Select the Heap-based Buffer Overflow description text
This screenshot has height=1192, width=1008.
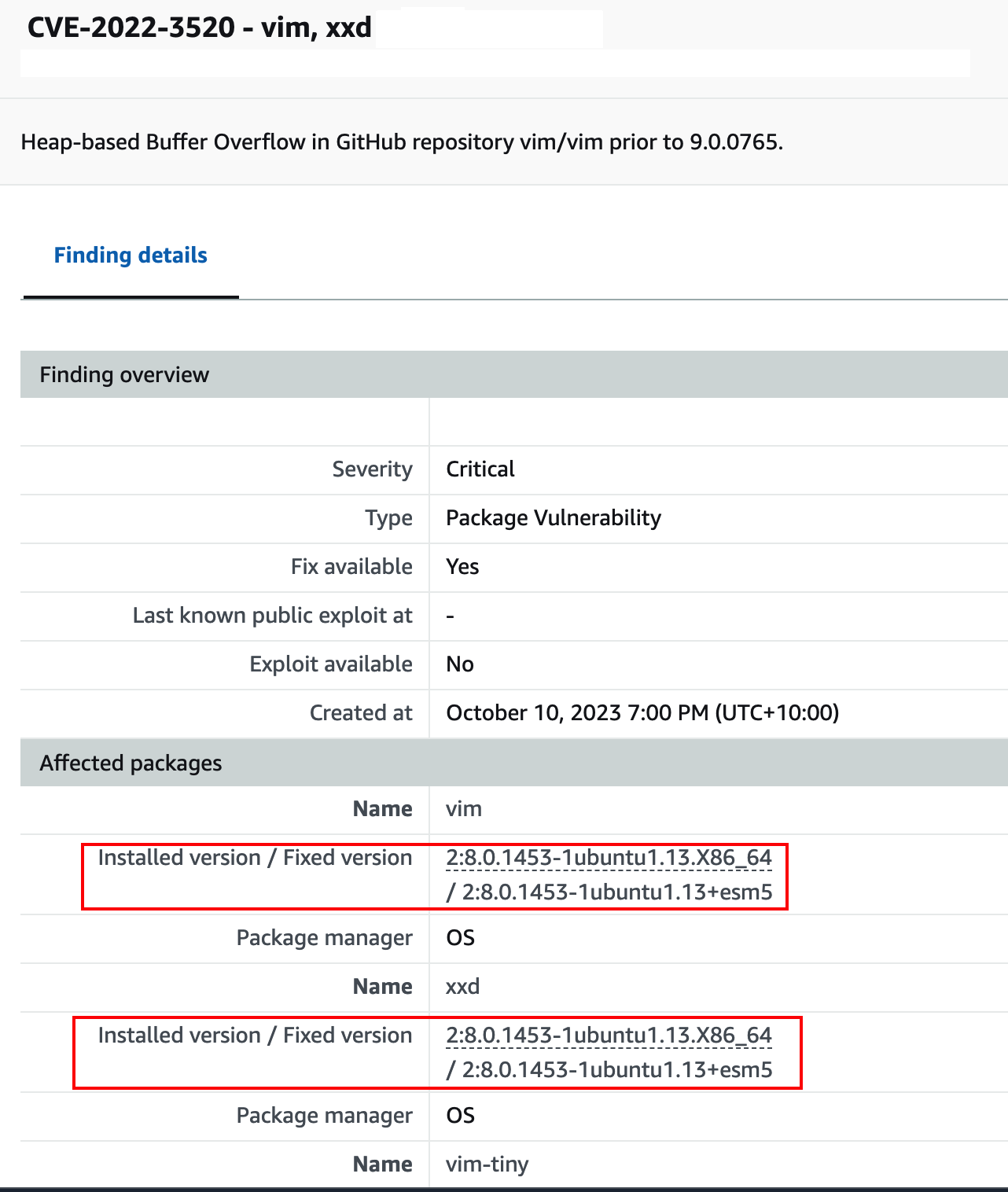tap(402, 142)
